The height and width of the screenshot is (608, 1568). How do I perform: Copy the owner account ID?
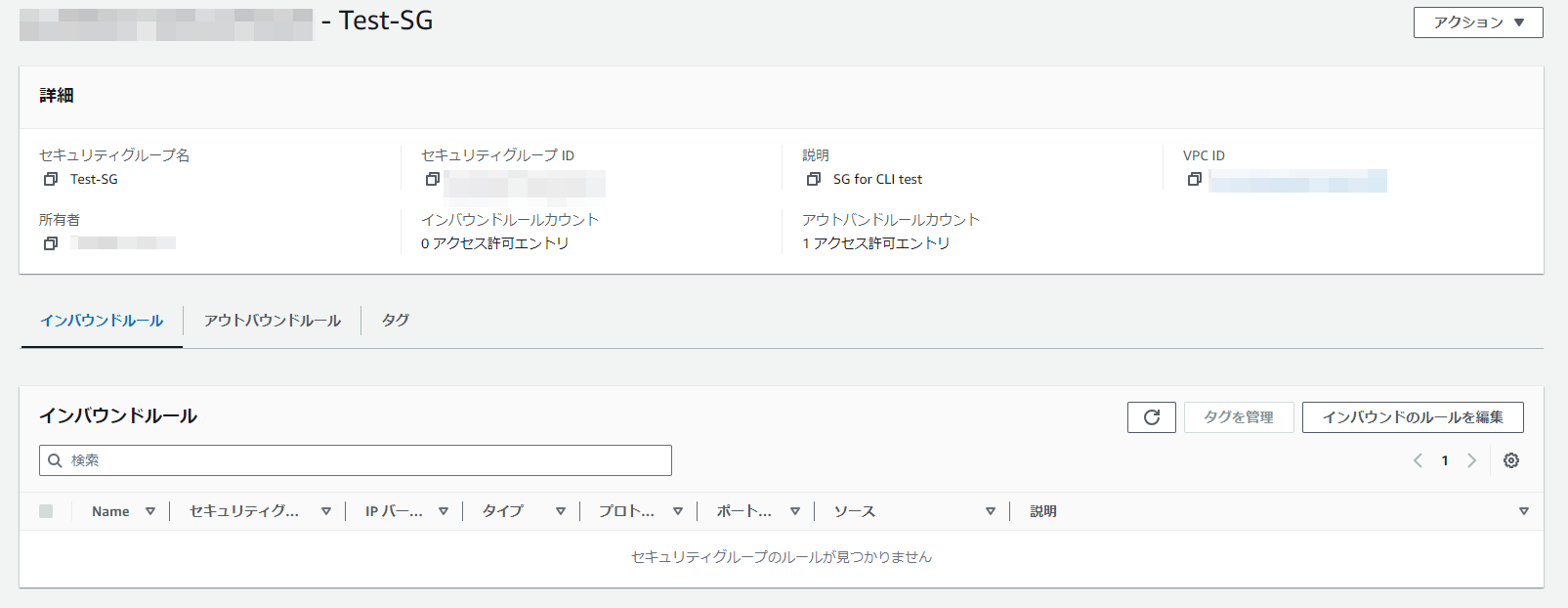point(51,243)
